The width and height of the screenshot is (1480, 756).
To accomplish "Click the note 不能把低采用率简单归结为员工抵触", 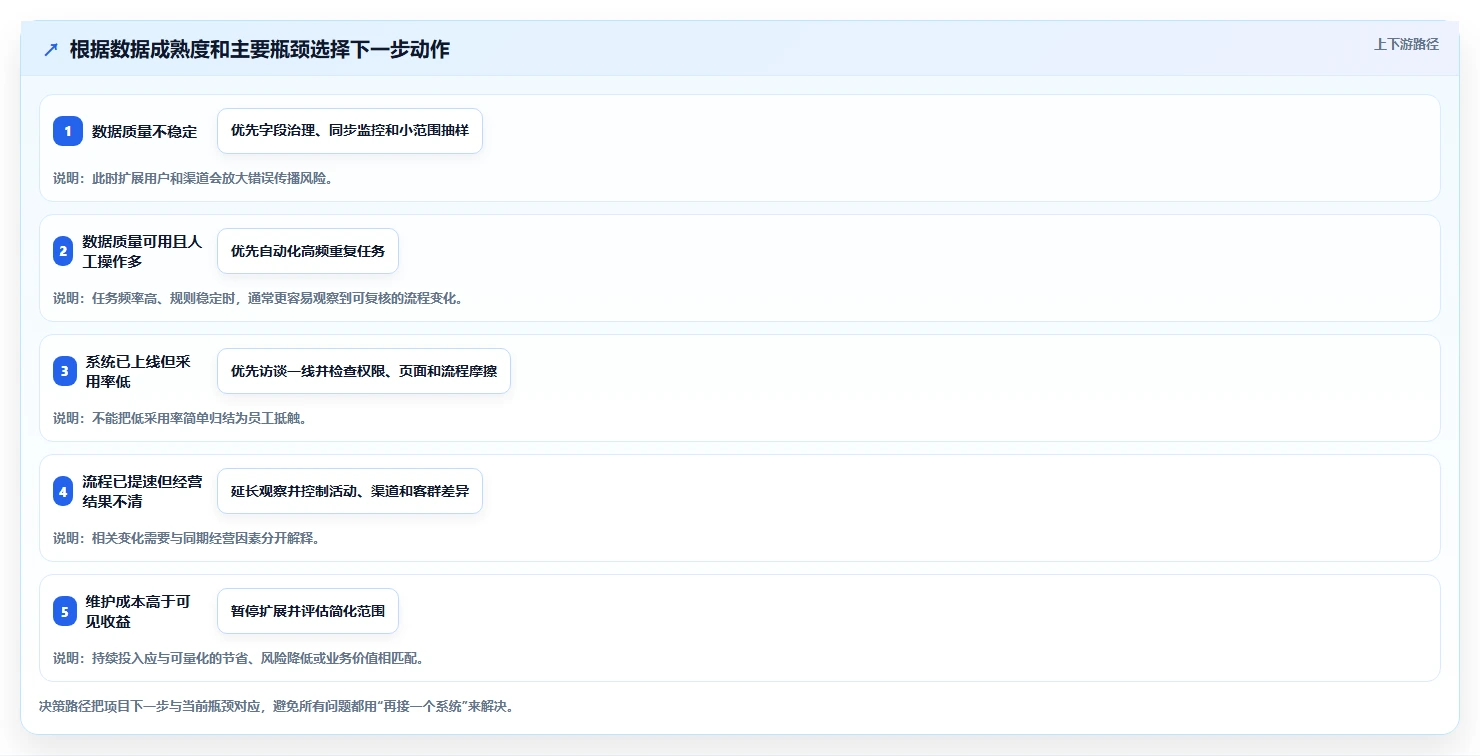I will click(179, 418).
